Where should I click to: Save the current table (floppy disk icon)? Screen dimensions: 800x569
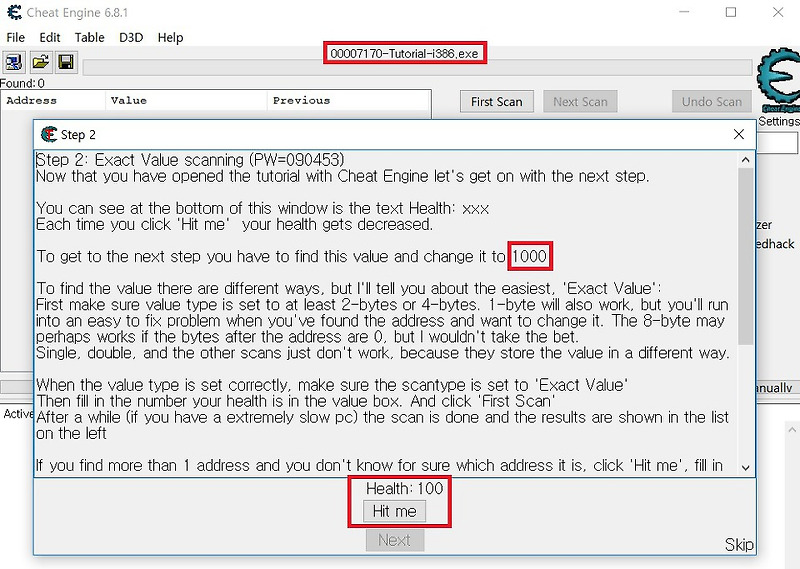coord(66,62)
